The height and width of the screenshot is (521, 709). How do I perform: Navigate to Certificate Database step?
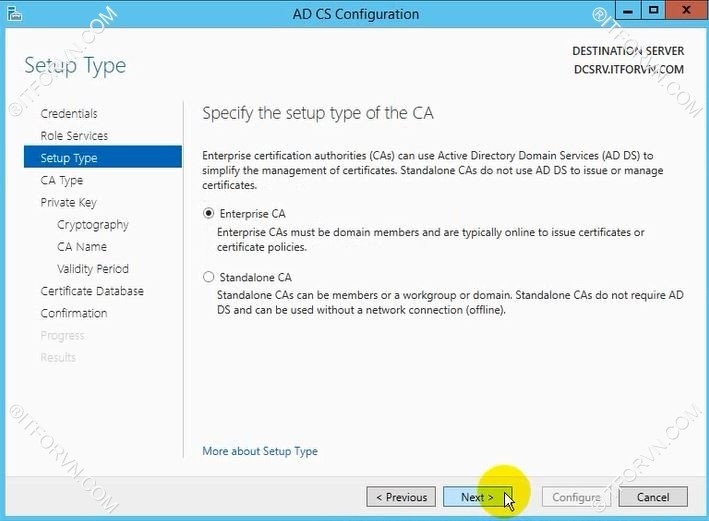pos(92,291)
